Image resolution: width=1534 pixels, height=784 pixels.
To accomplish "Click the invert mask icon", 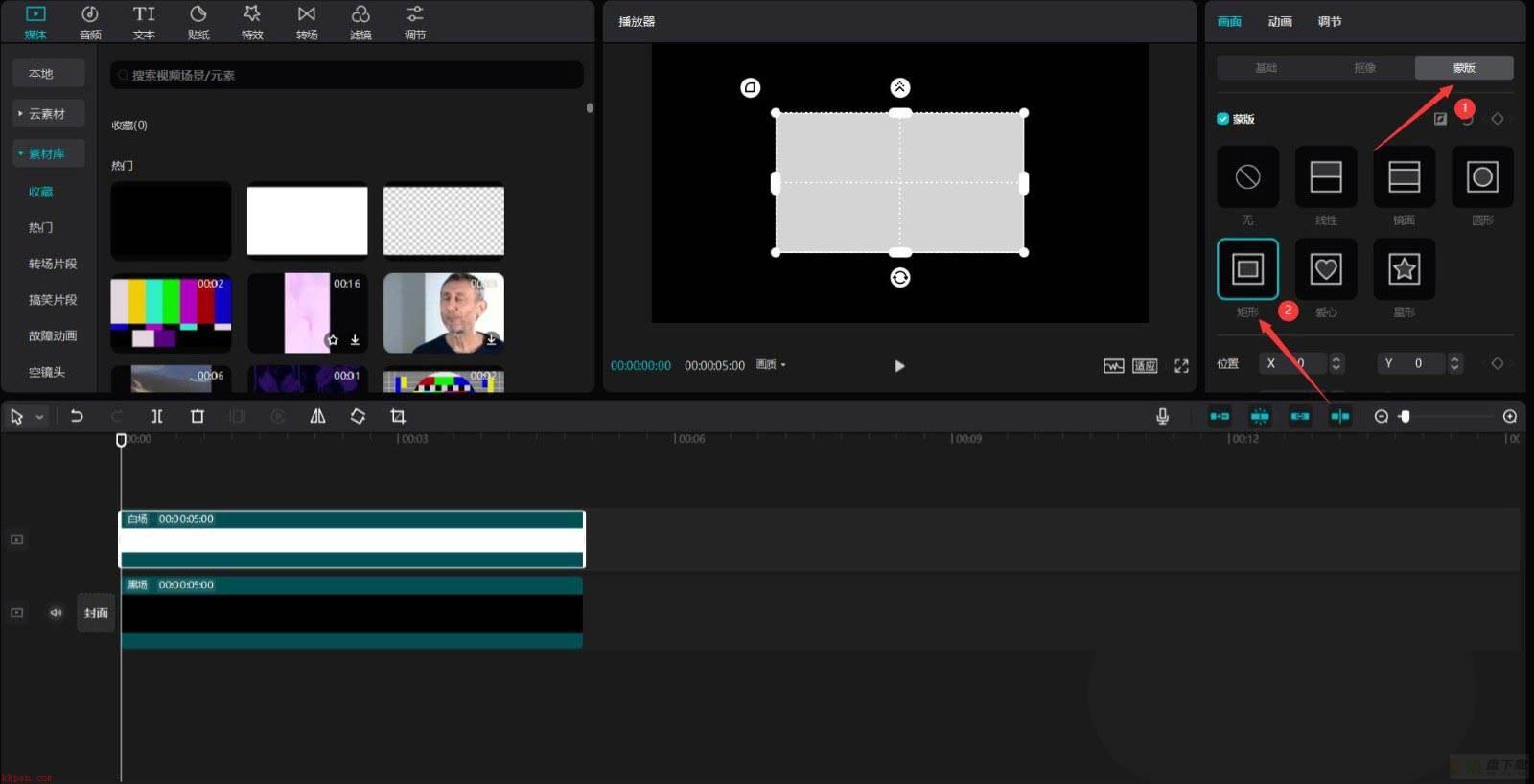I will [1440, 119].
